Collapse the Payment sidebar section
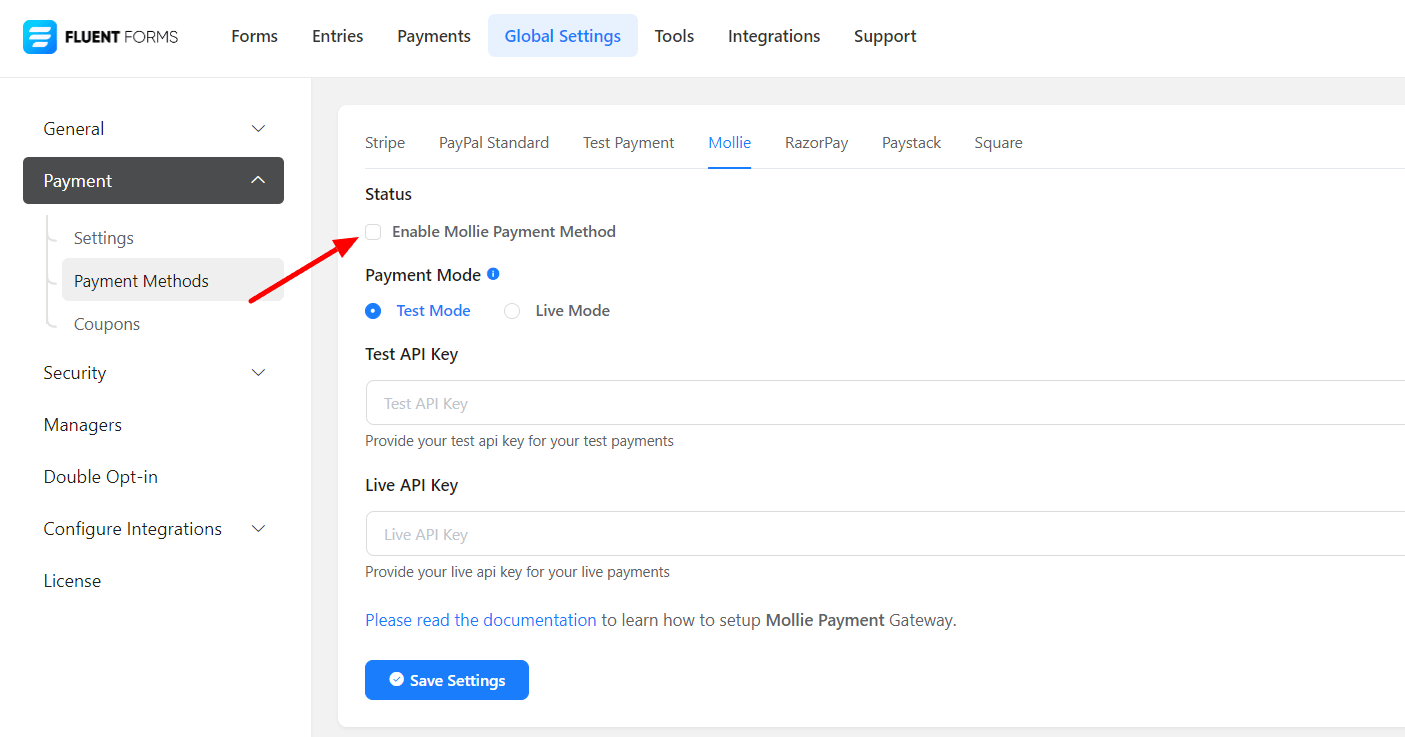The height and width of the screenshot is (737, 1405). [x=258, y=181]
